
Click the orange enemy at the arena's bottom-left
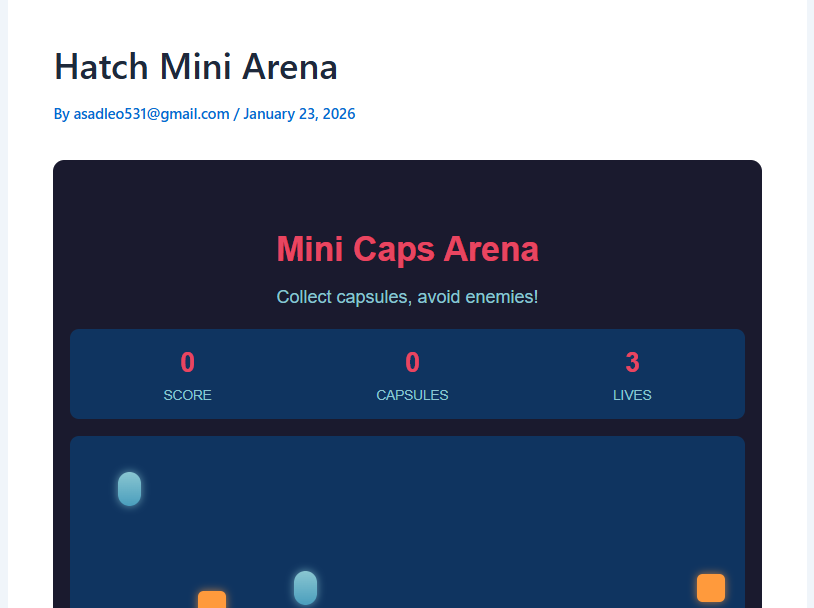click(x=212, y=601)
